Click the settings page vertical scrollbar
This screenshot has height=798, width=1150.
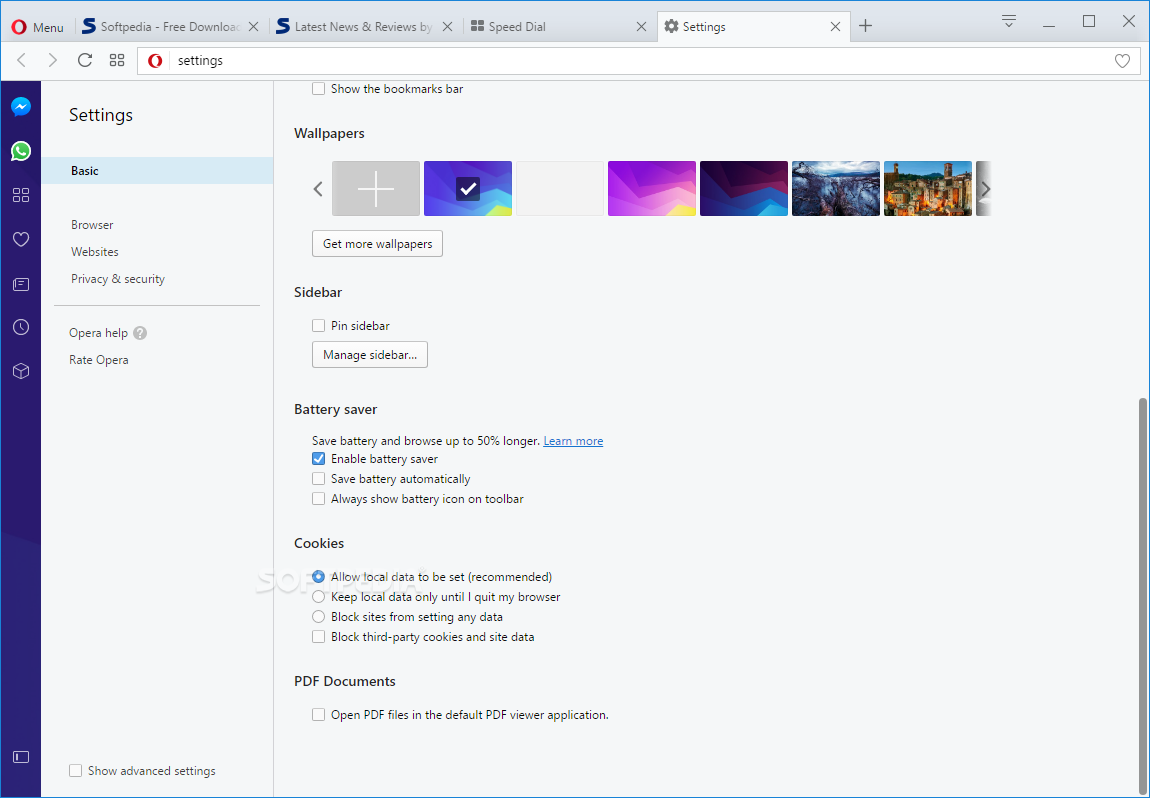[x=1143, y=598]
